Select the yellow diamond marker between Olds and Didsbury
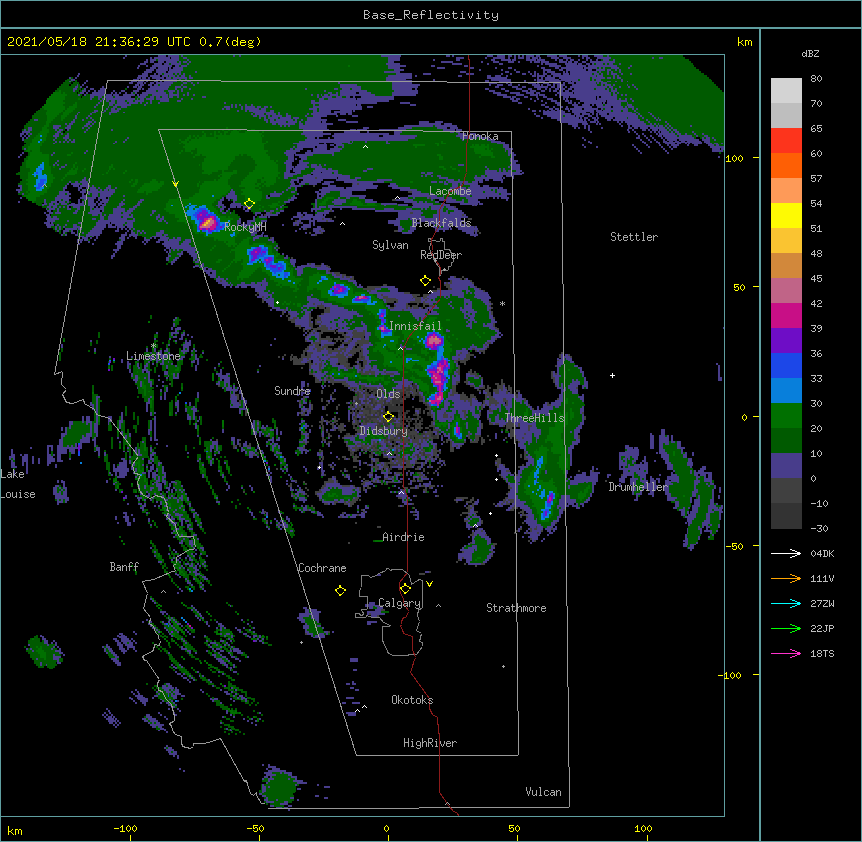The height and width of the screenshot is (842, 862). [x=388, y=416]
